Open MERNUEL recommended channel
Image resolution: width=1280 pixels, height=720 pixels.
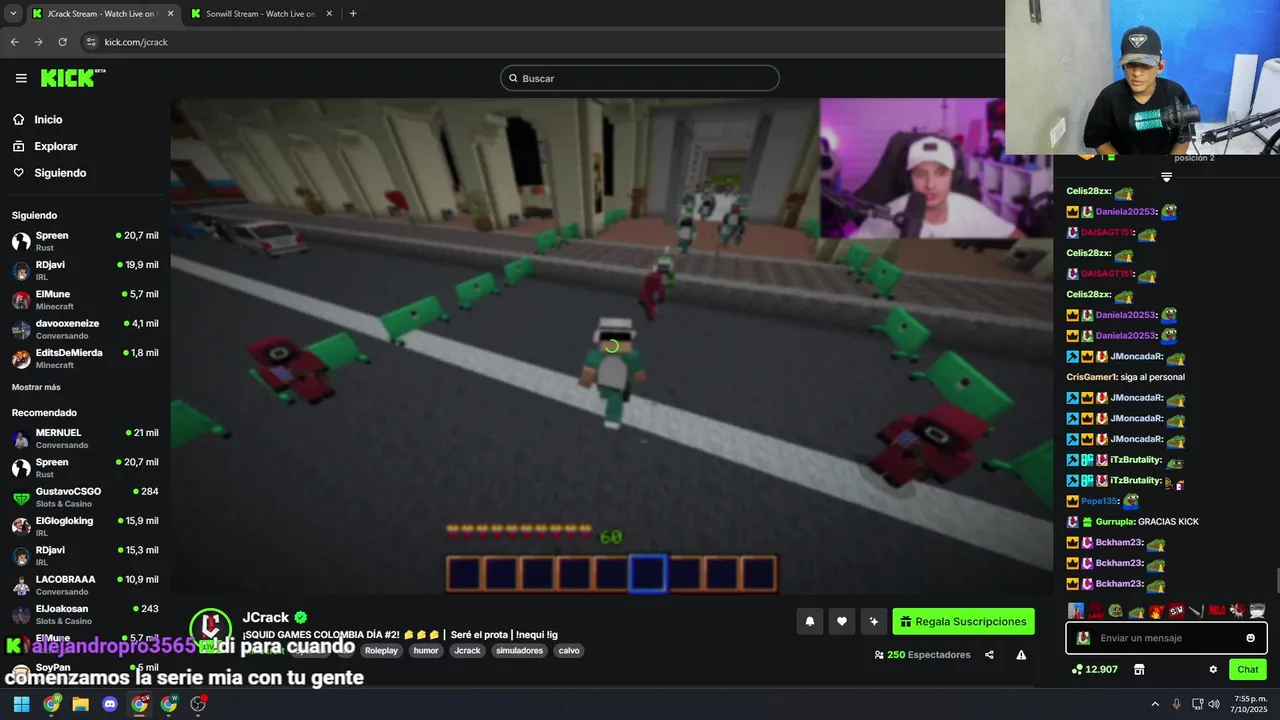[x=85, y=438]
